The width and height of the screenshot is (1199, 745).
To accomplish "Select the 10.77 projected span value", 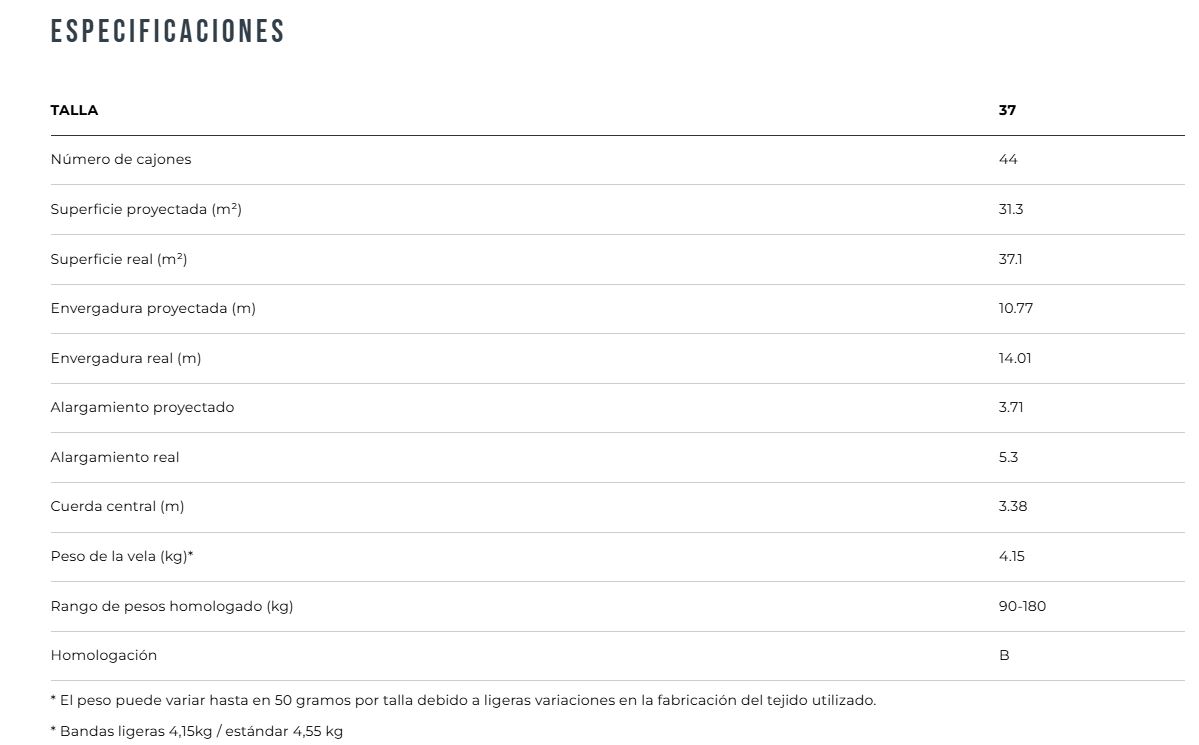I will point(1015,308).
